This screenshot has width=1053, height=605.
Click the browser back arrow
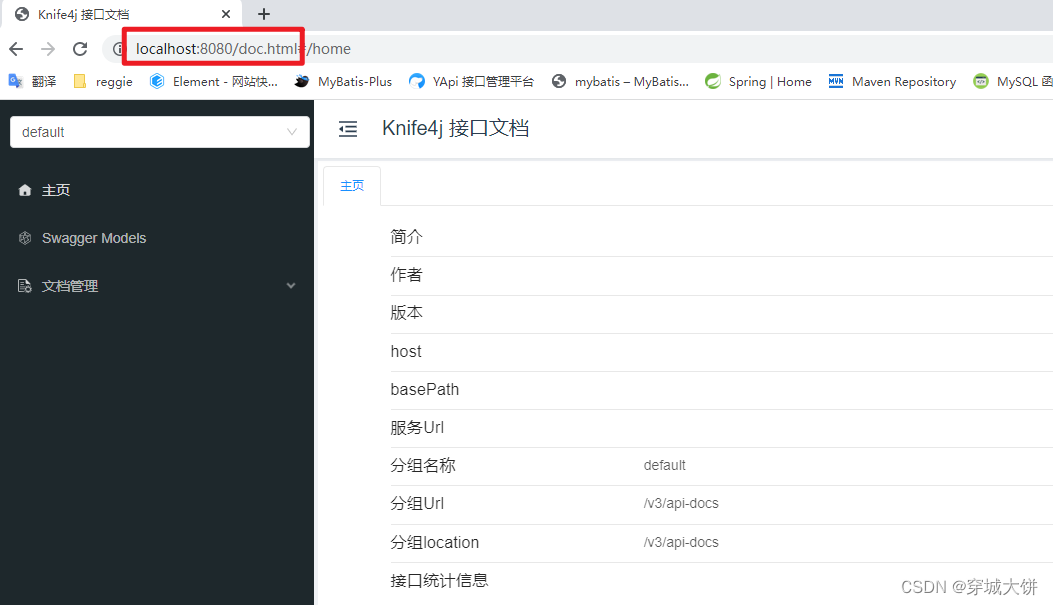16,49
